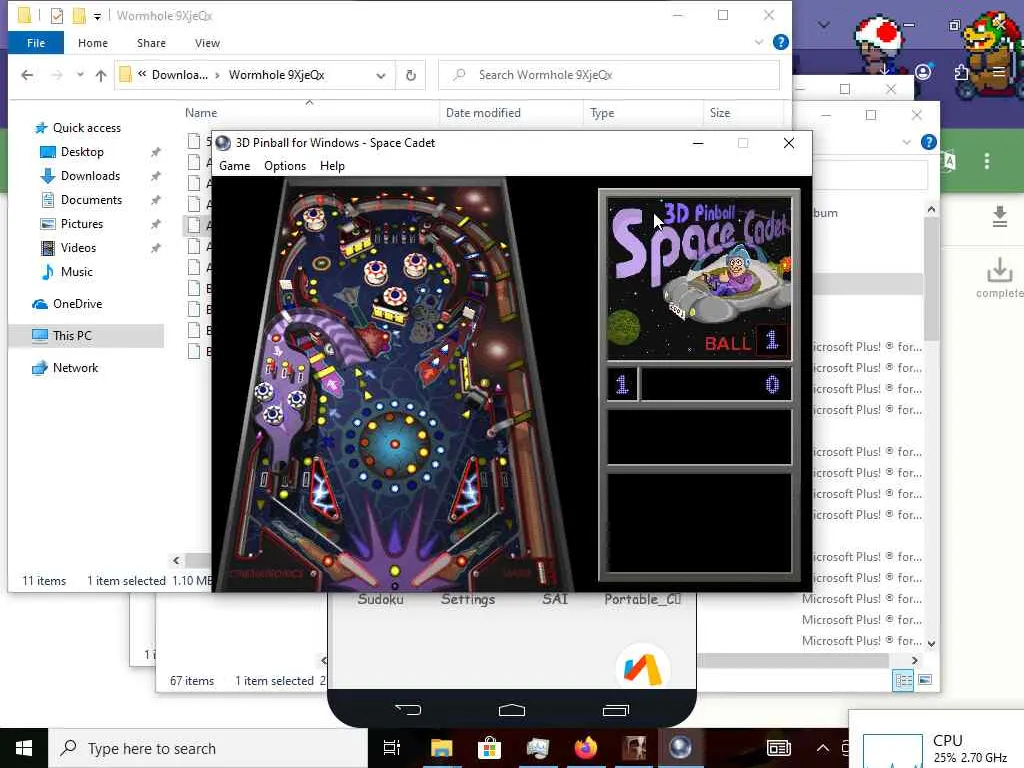This screenshot has height=768, width=1024.
Task: Click the Android home navigation button
Action: click(511, 710)
